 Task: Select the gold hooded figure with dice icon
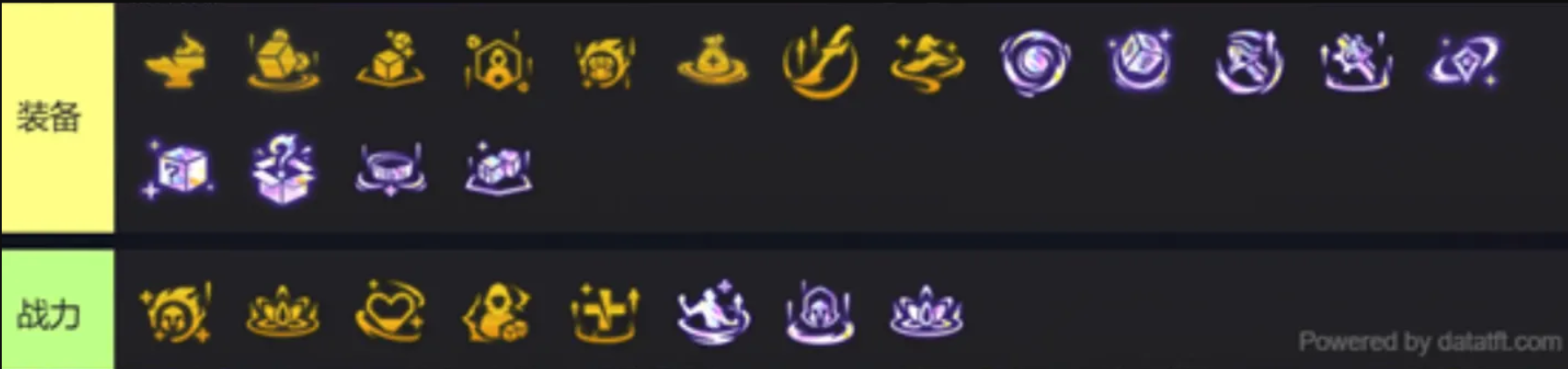tap(497, 313)
